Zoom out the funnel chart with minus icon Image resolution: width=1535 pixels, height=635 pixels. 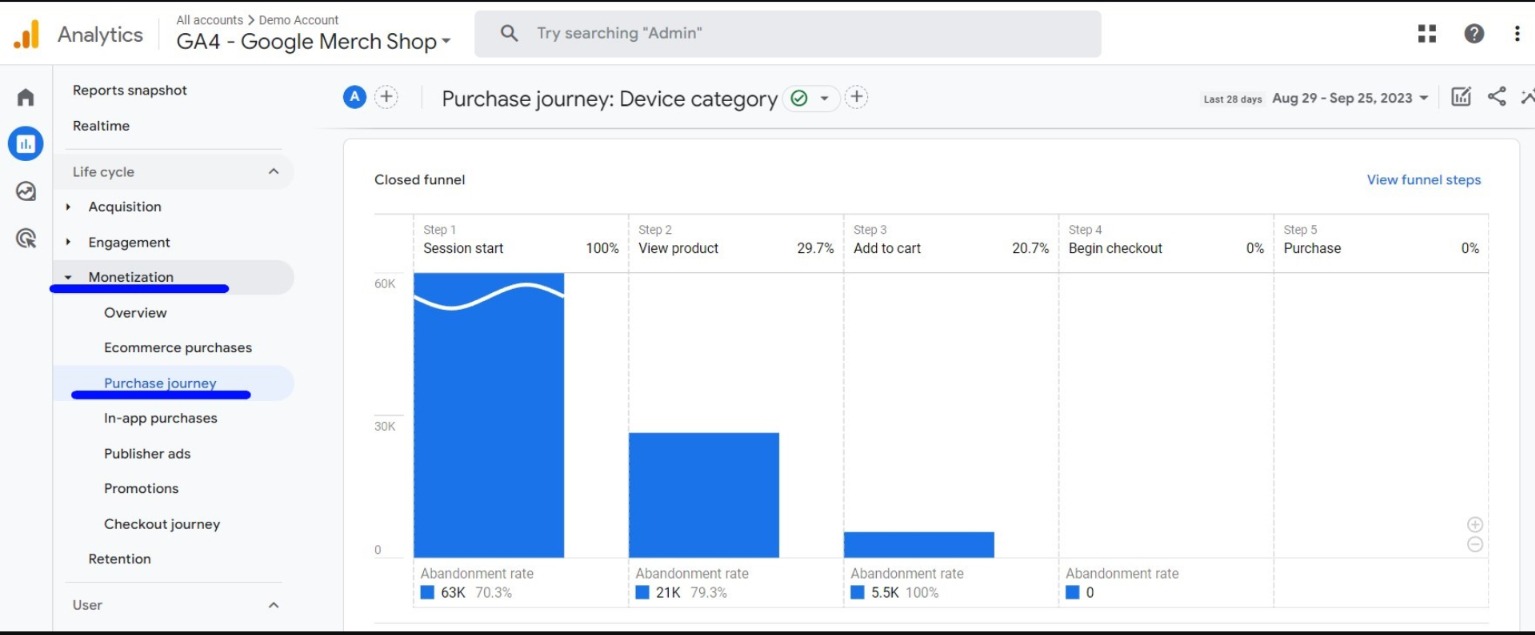point(1475,544)
